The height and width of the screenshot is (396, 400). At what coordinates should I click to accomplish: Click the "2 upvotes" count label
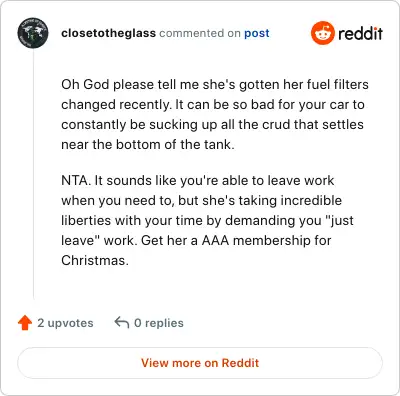point(65,323)
